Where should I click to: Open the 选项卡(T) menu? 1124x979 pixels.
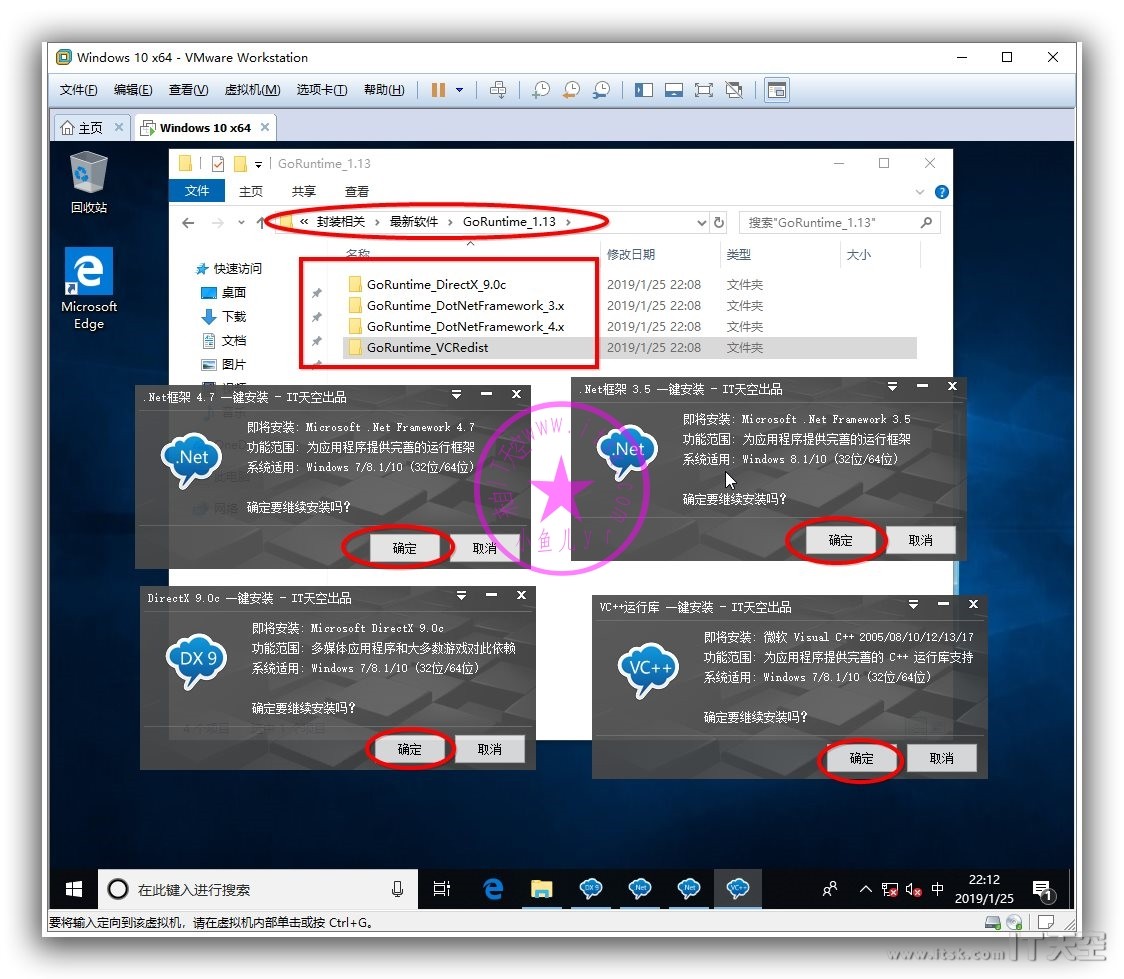pyautogui.click(x=322, y=90)
